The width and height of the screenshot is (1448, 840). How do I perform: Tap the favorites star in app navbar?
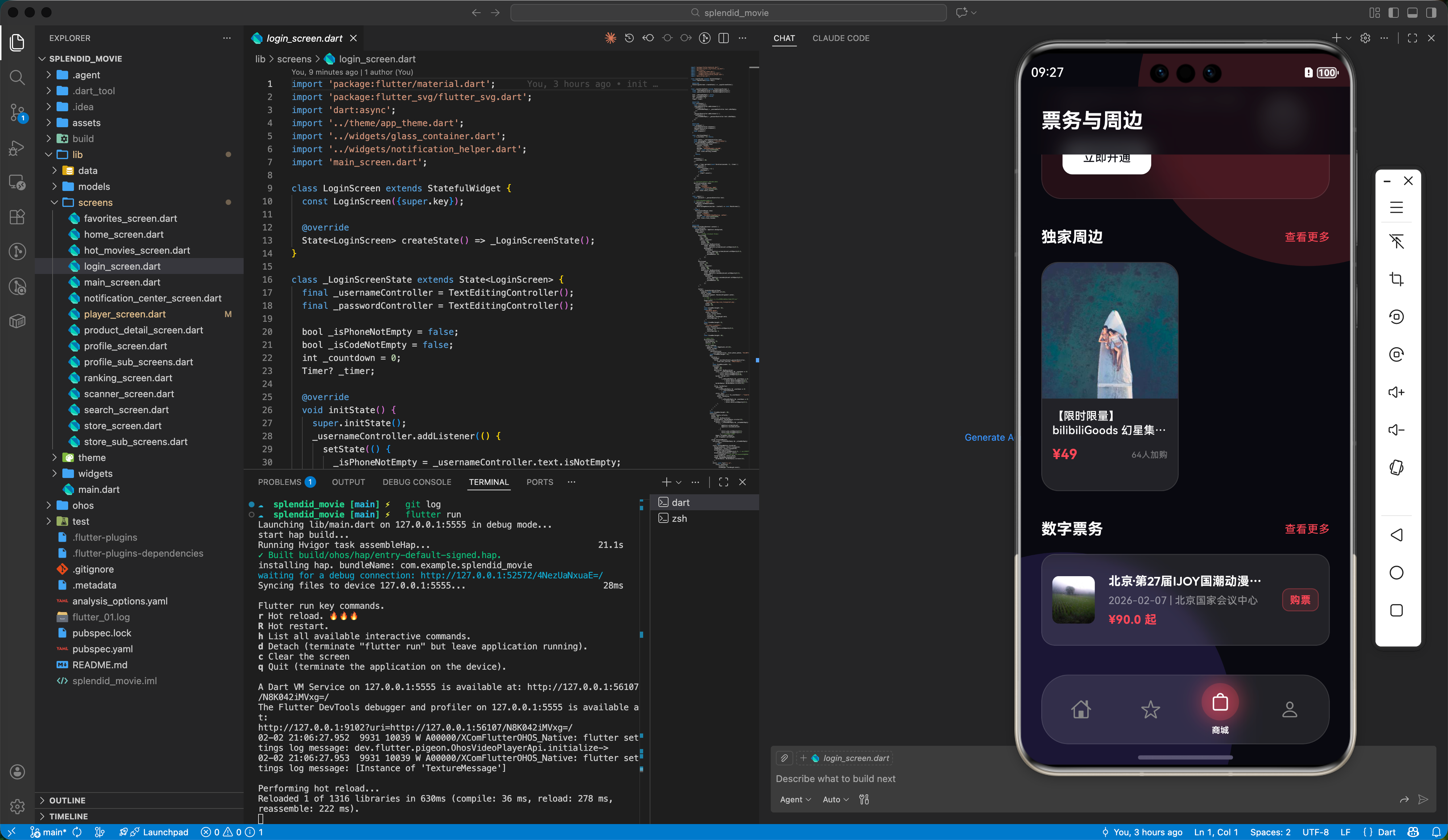coord(1150,710)
